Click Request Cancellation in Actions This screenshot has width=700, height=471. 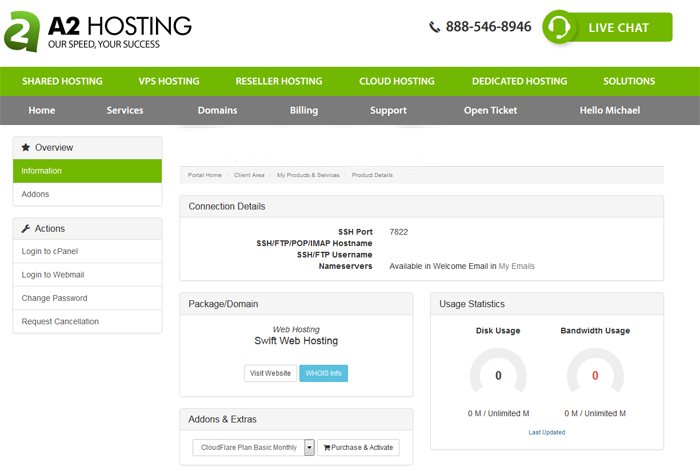[88, 321]
